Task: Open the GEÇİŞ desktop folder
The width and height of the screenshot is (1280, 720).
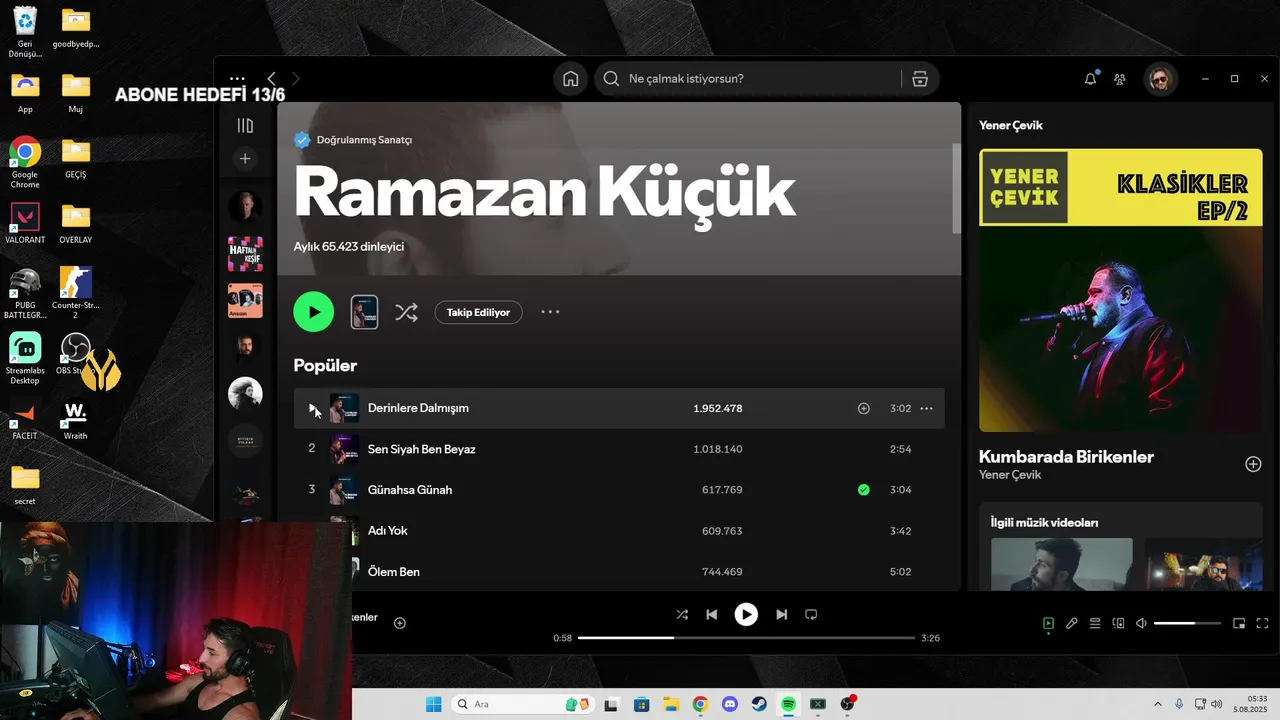Action: click(x=75, y=157)
